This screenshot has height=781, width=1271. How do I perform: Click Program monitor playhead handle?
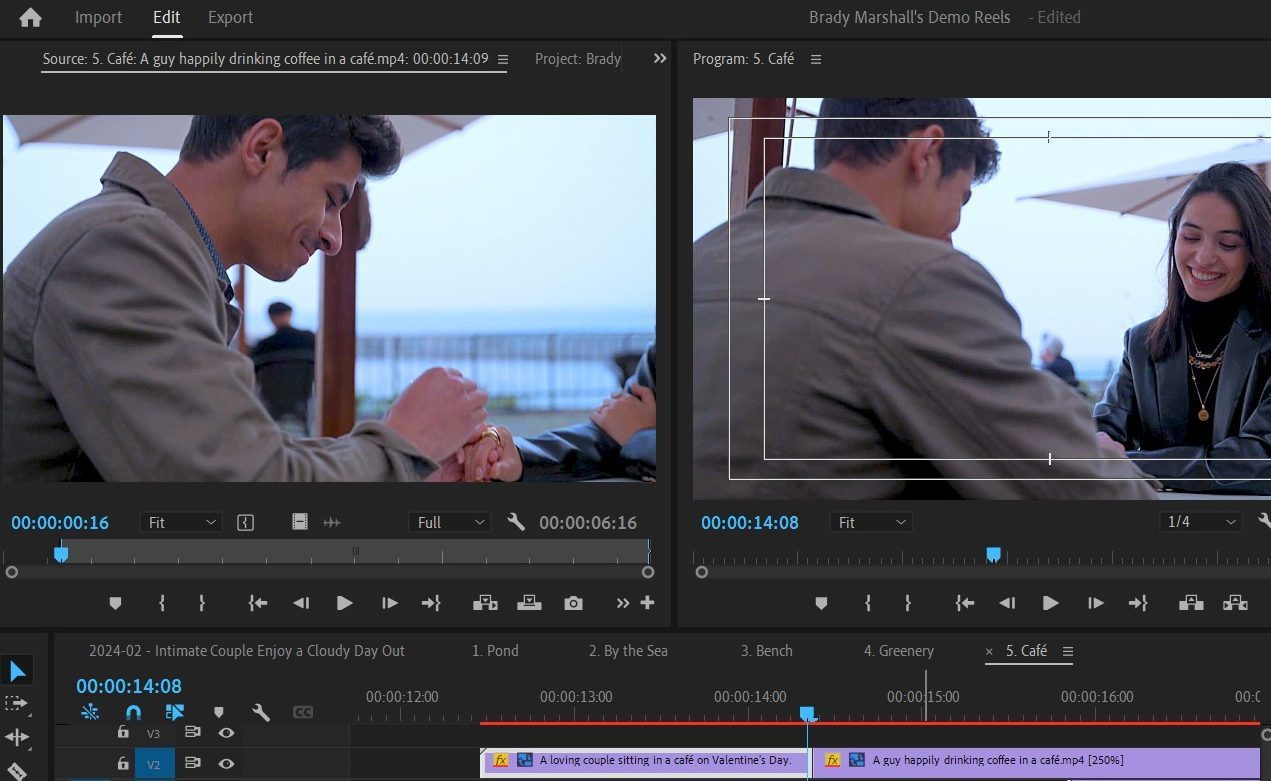[993, 554]
